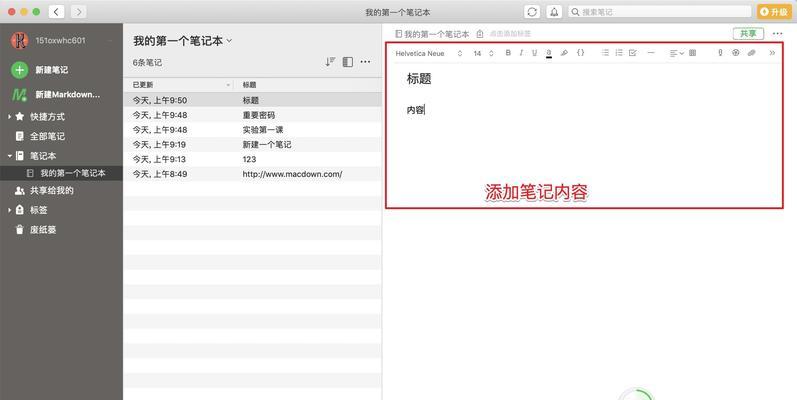Insert a numbered list

click(x=619, y=53)
